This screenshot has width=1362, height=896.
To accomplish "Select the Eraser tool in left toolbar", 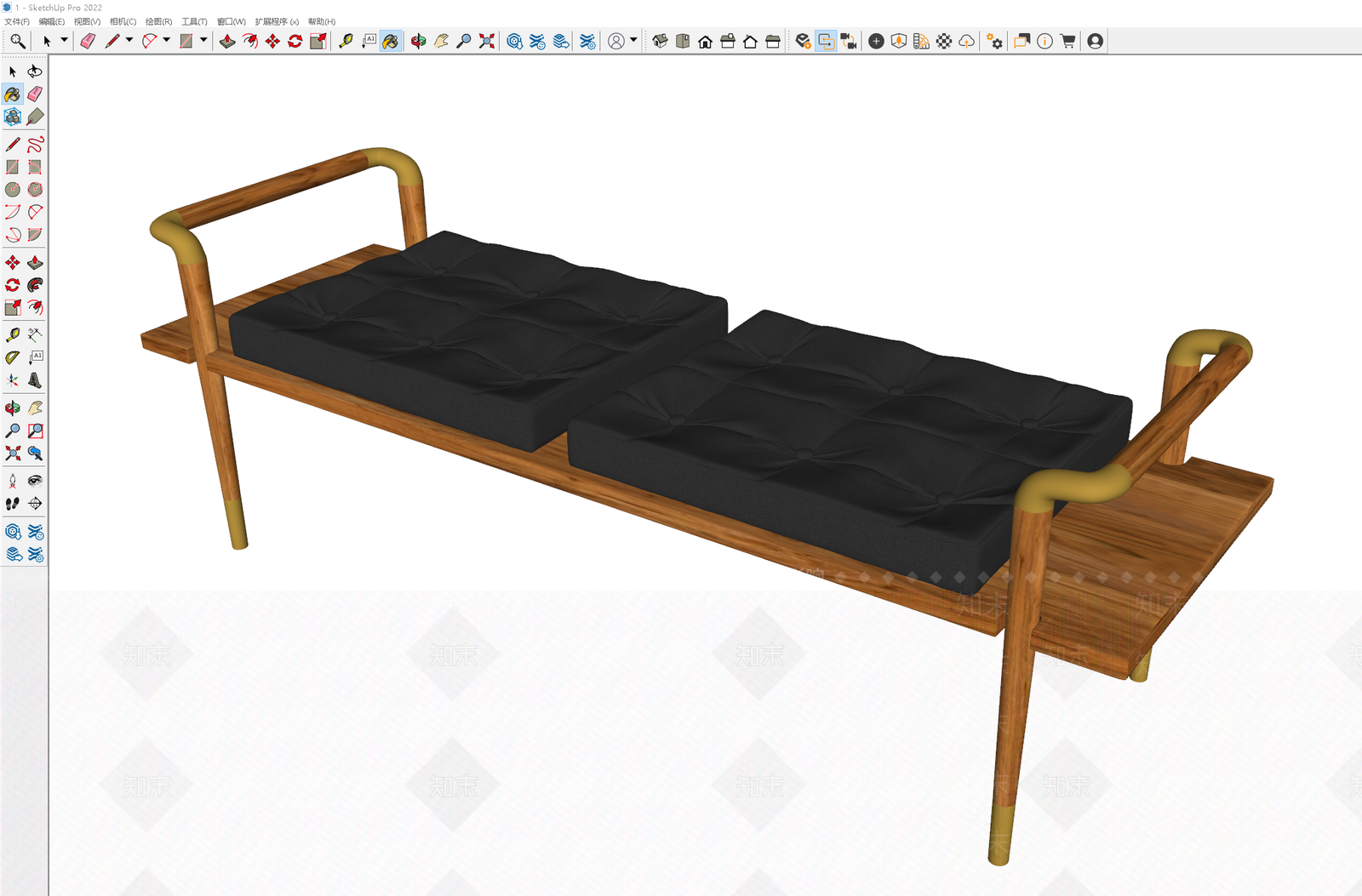I will pyautogui.click(x=35, y=94).
